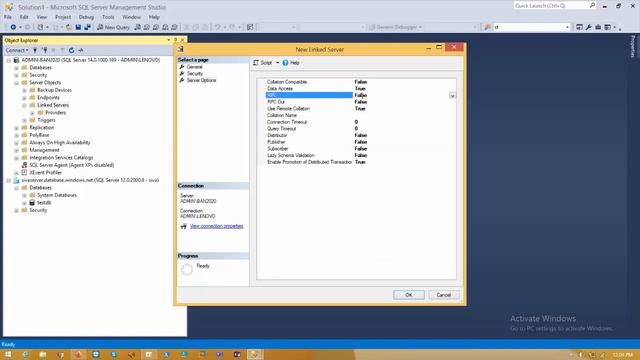This screenshot has width=640, height=360.
Task: Click the Script icon in New Linked Server dialog
Action: (262, 63)
